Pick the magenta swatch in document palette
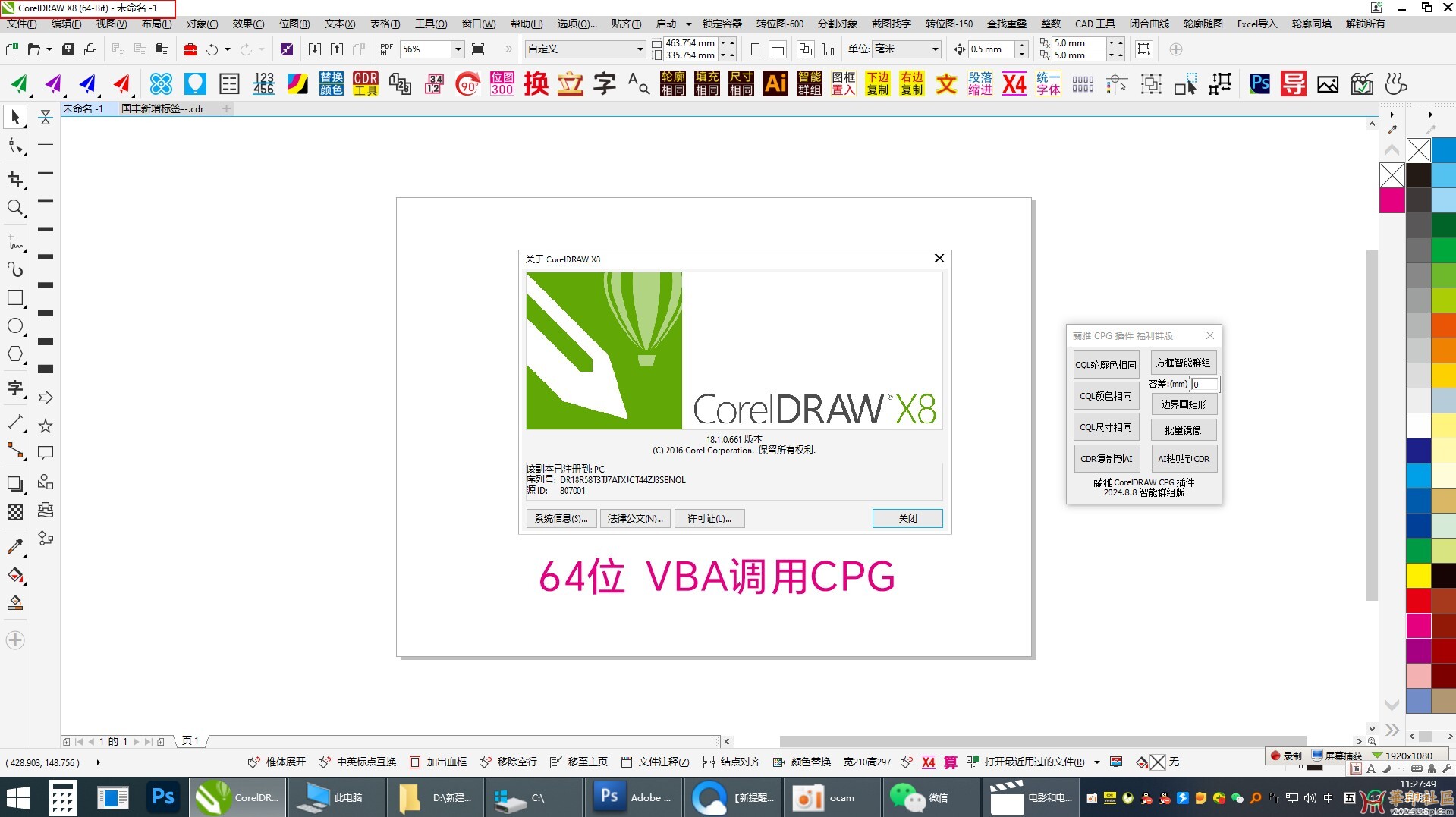This screenshot has width=1456, height=817. tap(1392, 201)
